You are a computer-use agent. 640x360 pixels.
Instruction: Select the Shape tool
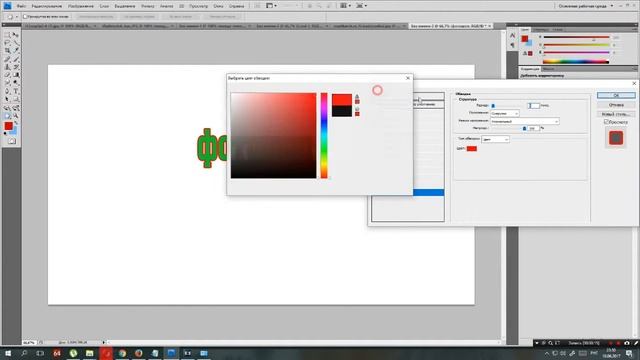tap(16, 99)
